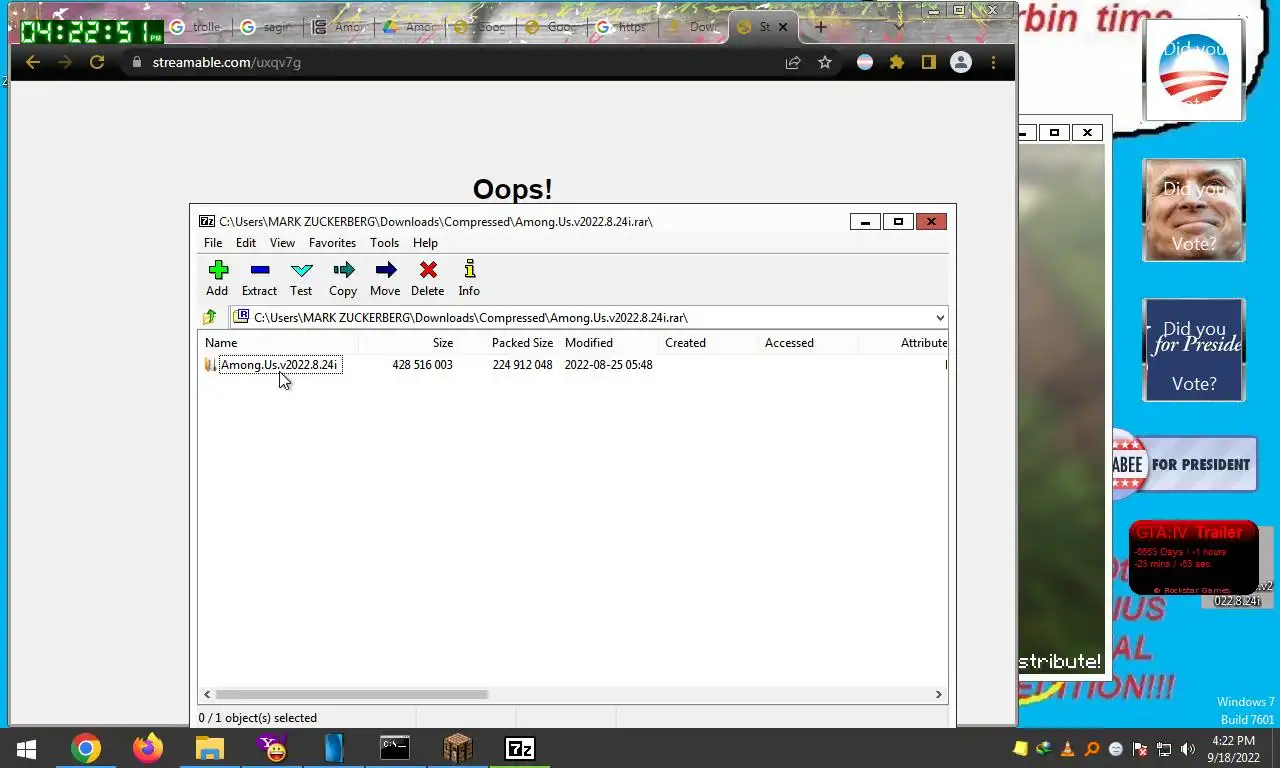The height and width of the screenshot is (768, 1280).
Task: Click the scroll-right arrow in the 7-Zip list
Action: pos(939,694)
